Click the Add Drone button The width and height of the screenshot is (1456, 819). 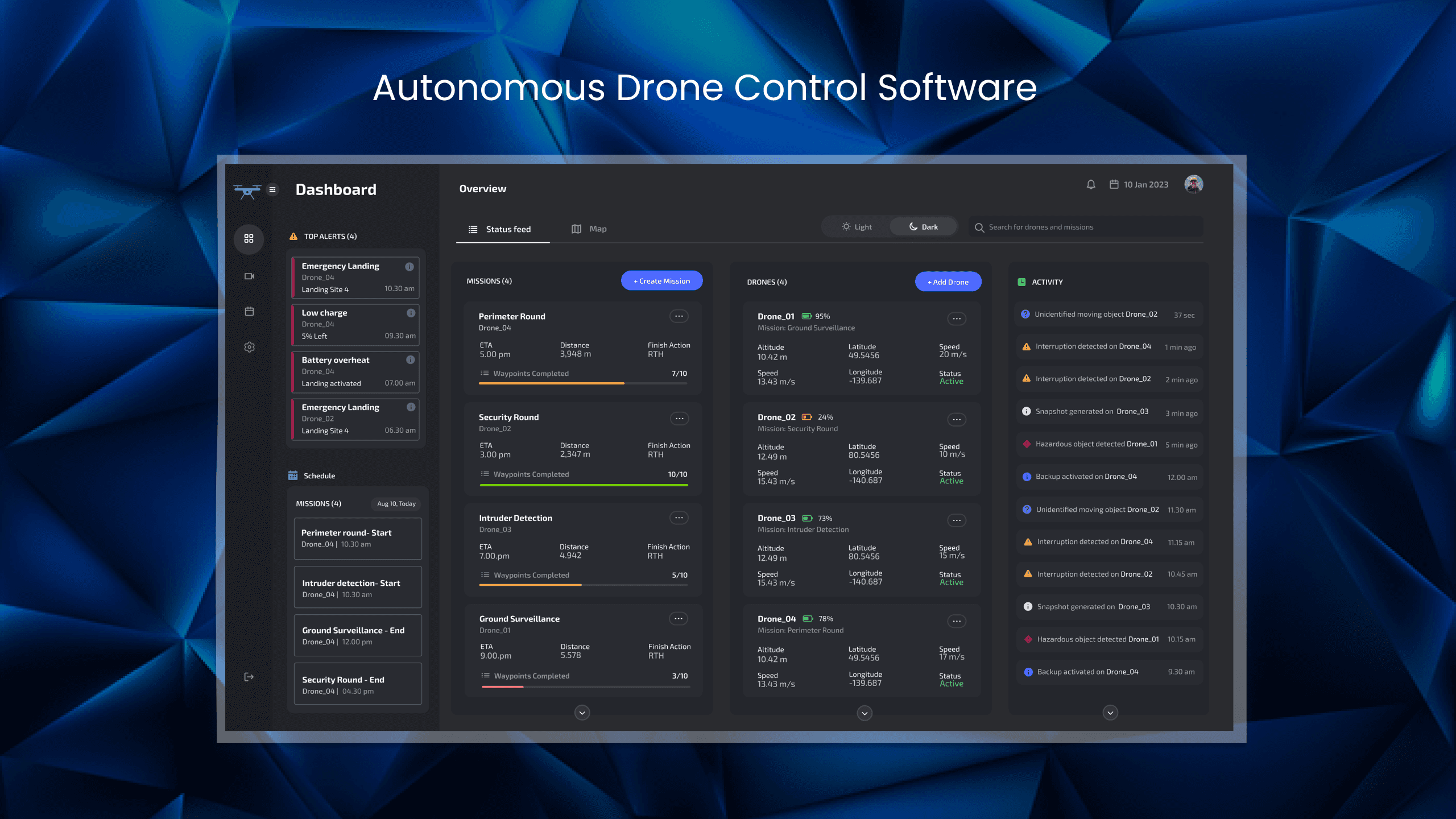(x=948, y=282)
